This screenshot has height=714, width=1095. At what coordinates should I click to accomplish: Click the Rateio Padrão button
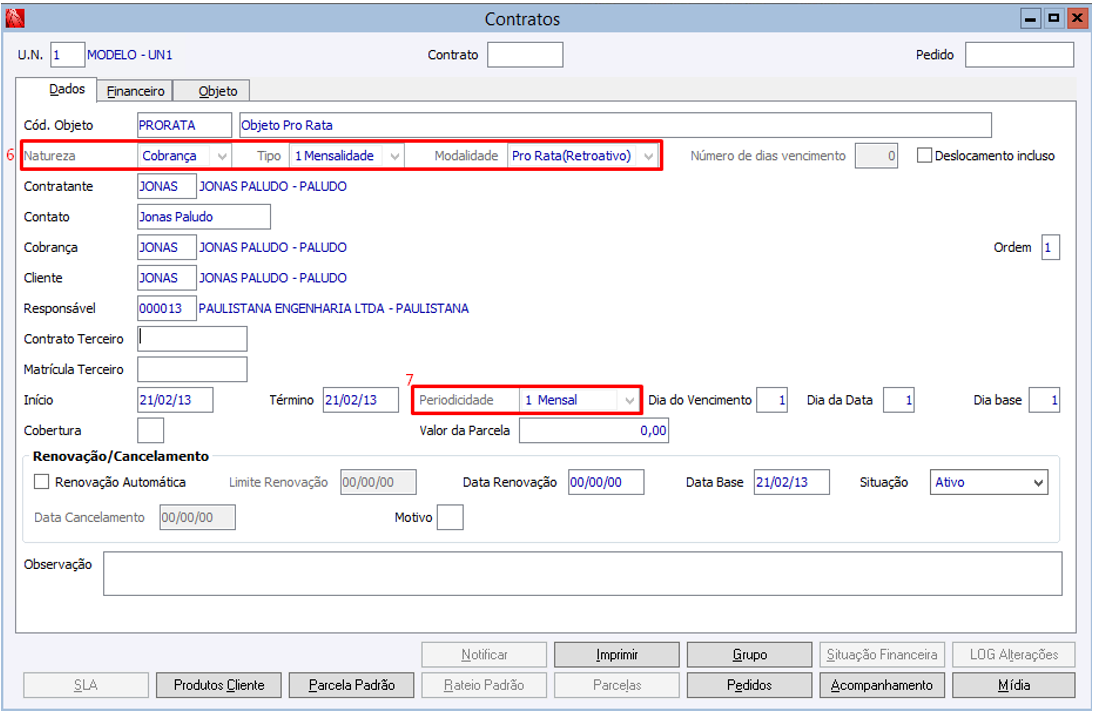(x=484, y=685)
